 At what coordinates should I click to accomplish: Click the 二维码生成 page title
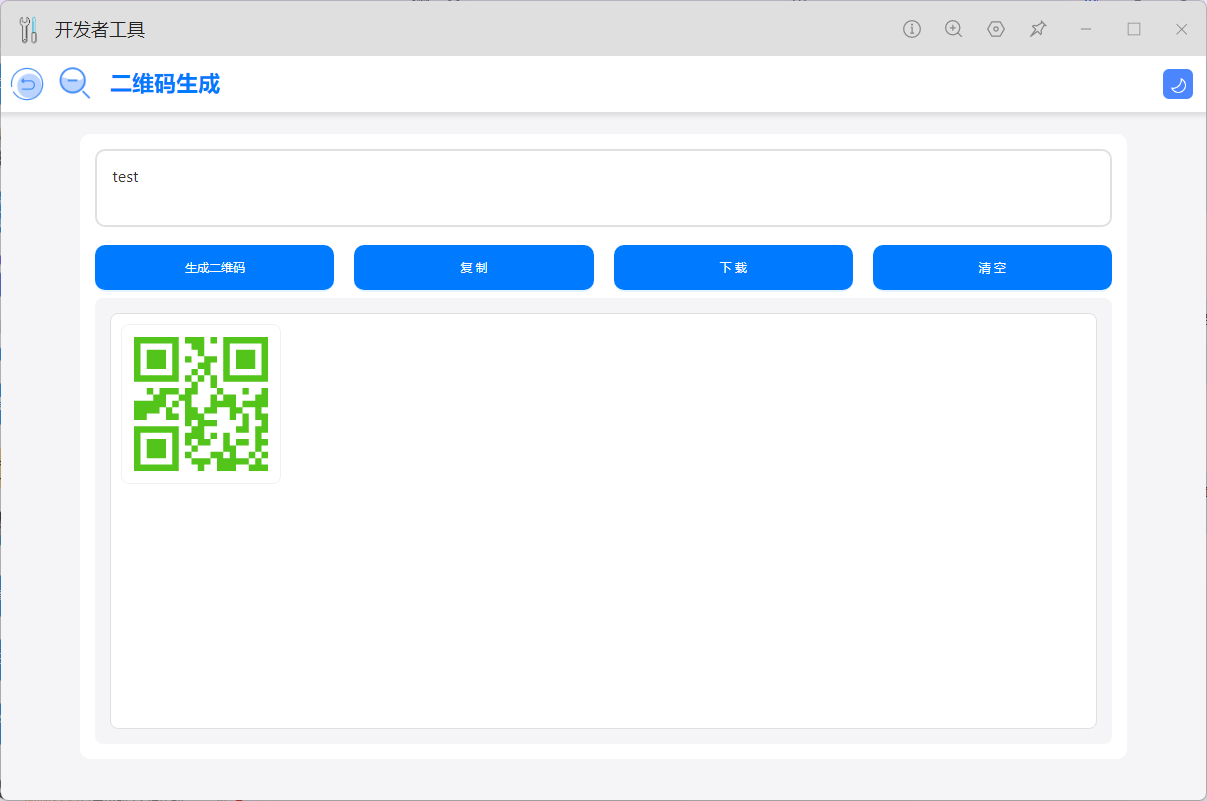(165, 84)
